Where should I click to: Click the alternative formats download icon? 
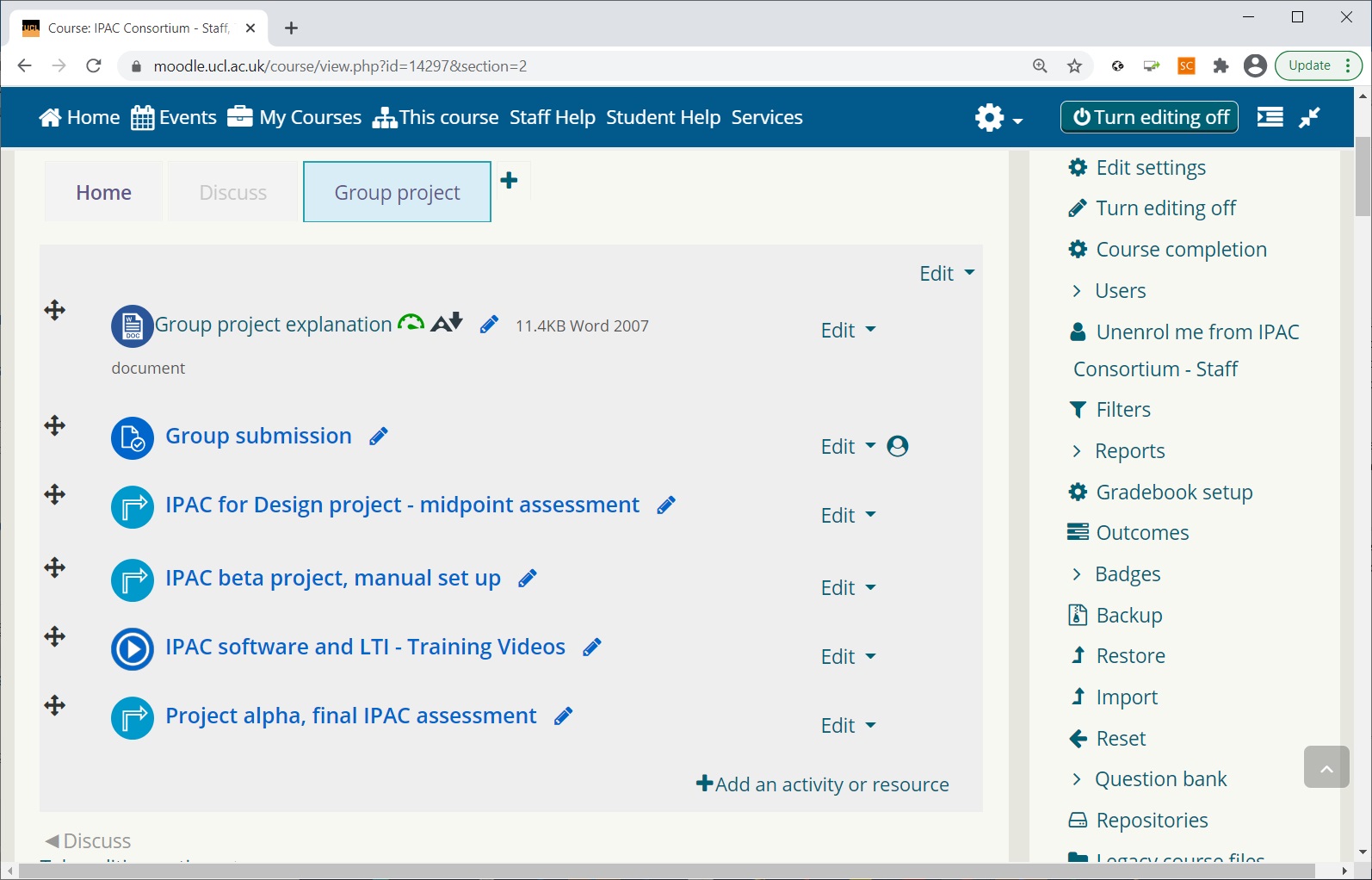tap(448, 323)
